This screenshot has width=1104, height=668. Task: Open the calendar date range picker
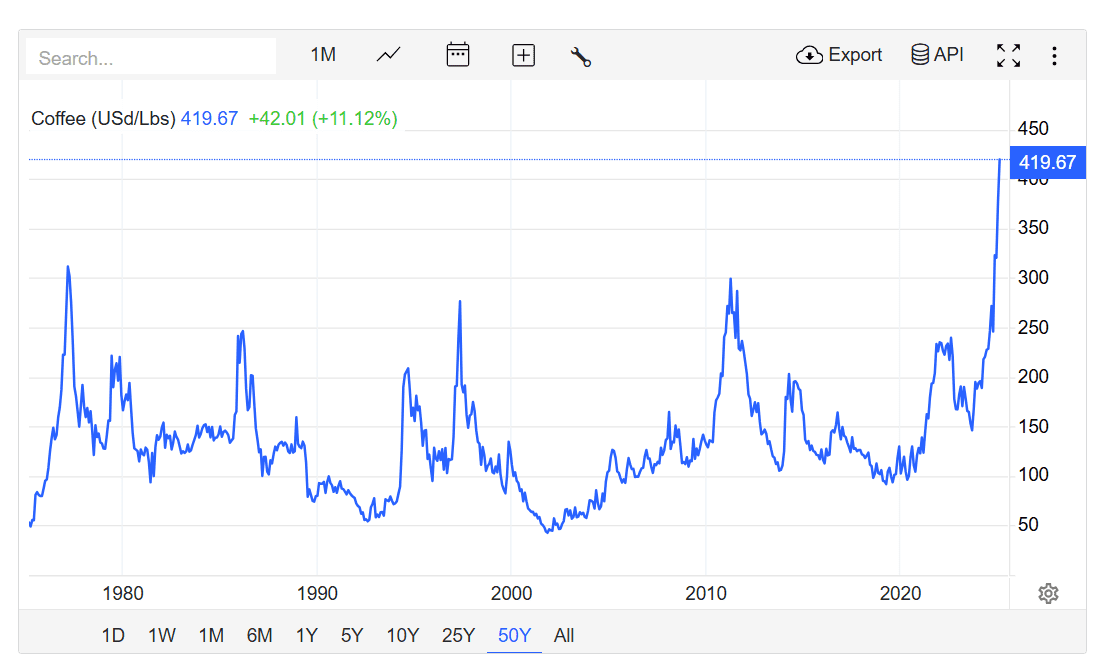458,55
